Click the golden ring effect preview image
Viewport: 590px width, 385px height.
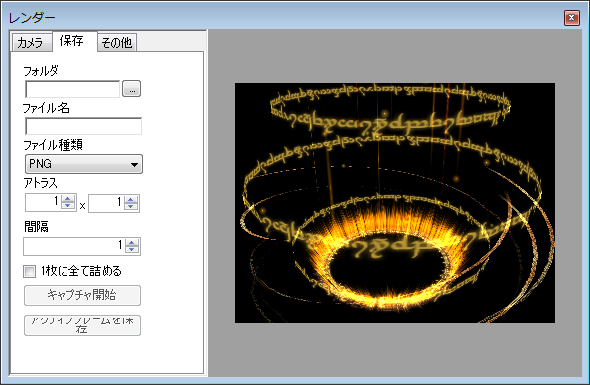coord(395,203)
